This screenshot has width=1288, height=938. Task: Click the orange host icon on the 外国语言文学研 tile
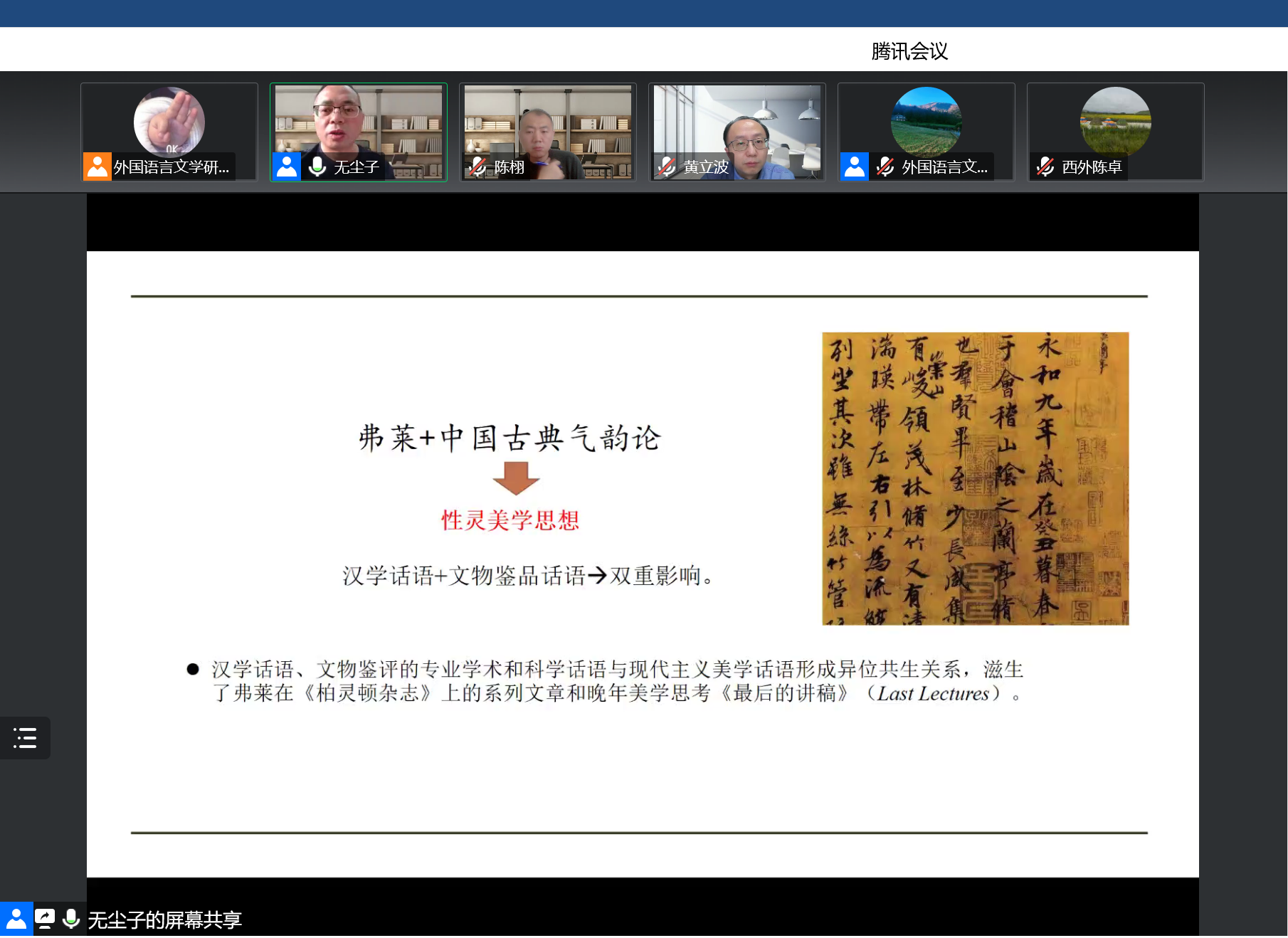[x=97, y=167]
